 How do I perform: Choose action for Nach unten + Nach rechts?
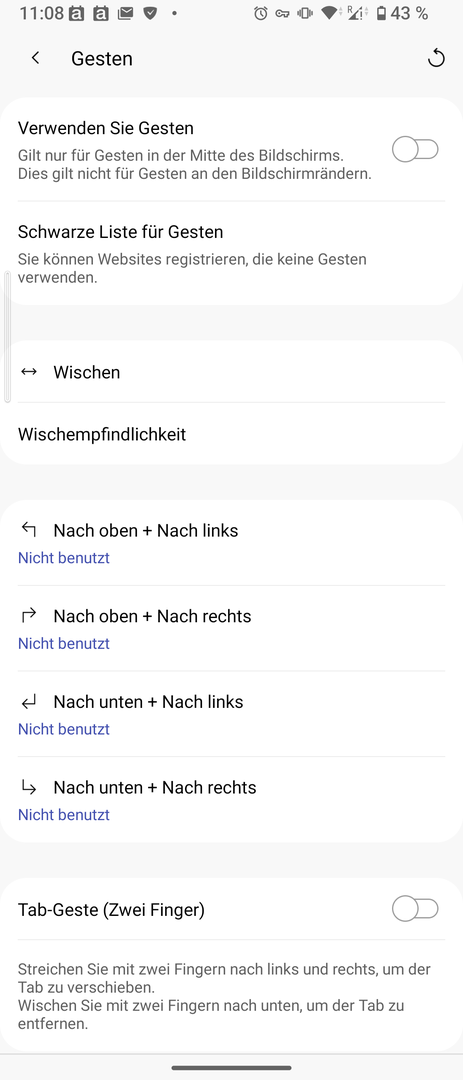click(232, 800)
